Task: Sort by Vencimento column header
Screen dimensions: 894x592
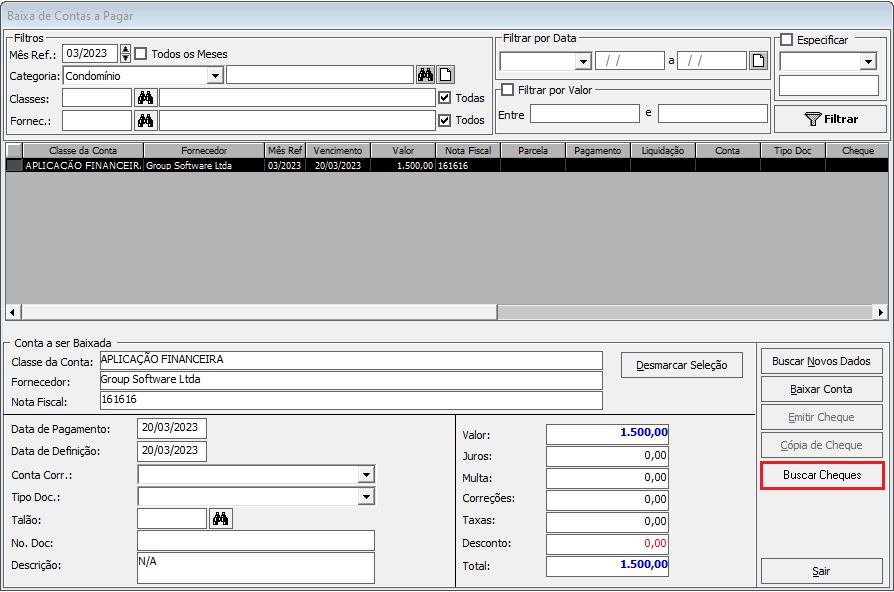Action: pos(338,151)
